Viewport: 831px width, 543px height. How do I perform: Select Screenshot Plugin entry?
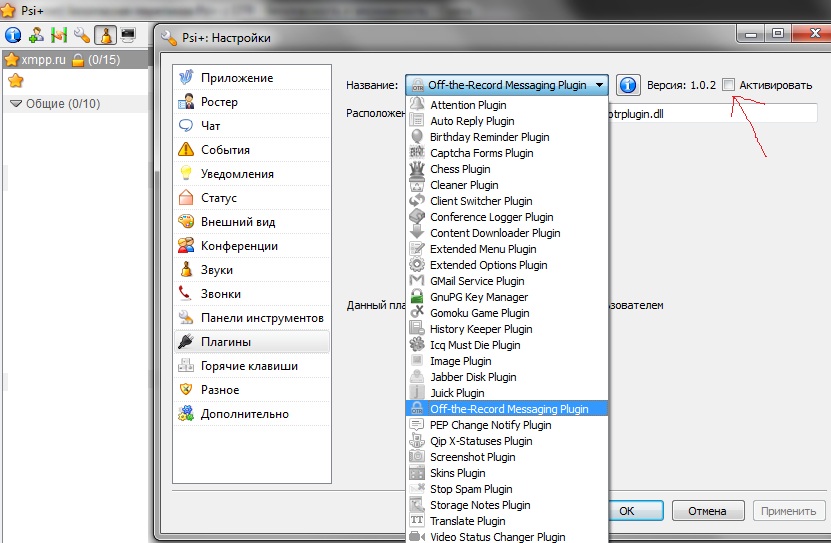point(507,457)
